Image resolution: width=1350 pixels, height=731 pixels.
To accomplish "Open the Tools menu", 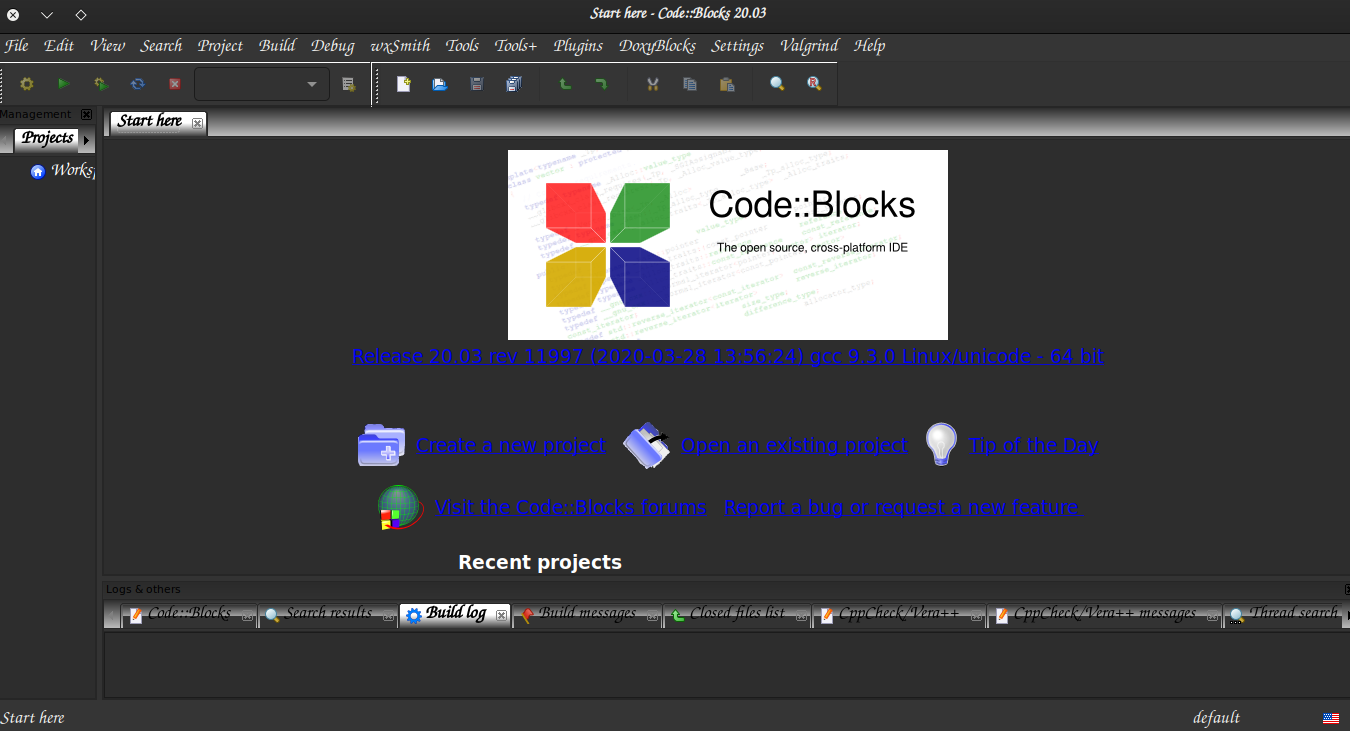I will point(462,46).
